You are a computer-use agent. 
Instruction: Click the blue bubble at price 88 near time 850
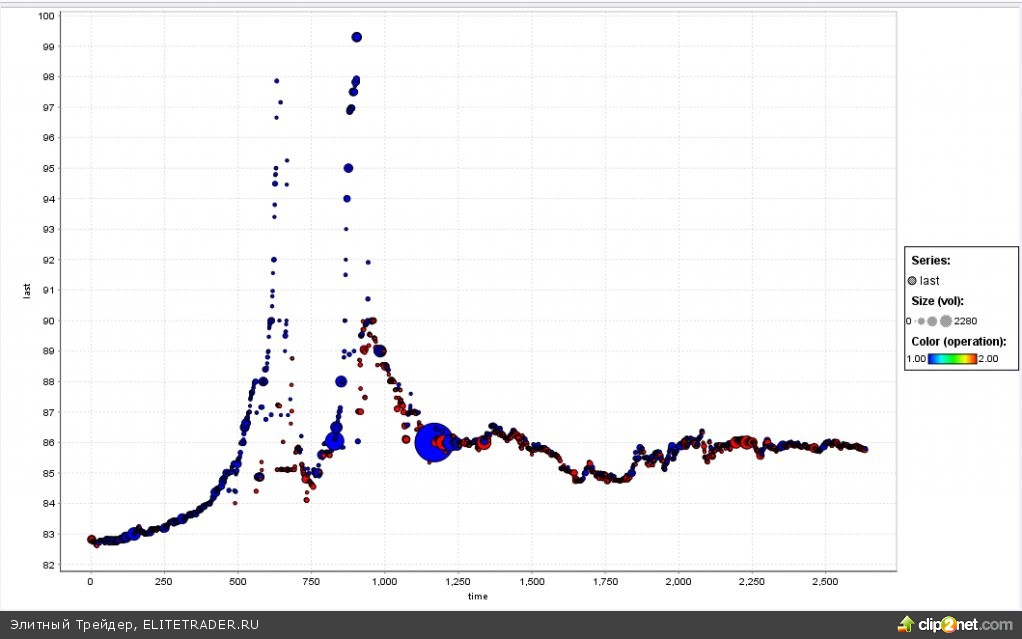click(x=341, y=381)
